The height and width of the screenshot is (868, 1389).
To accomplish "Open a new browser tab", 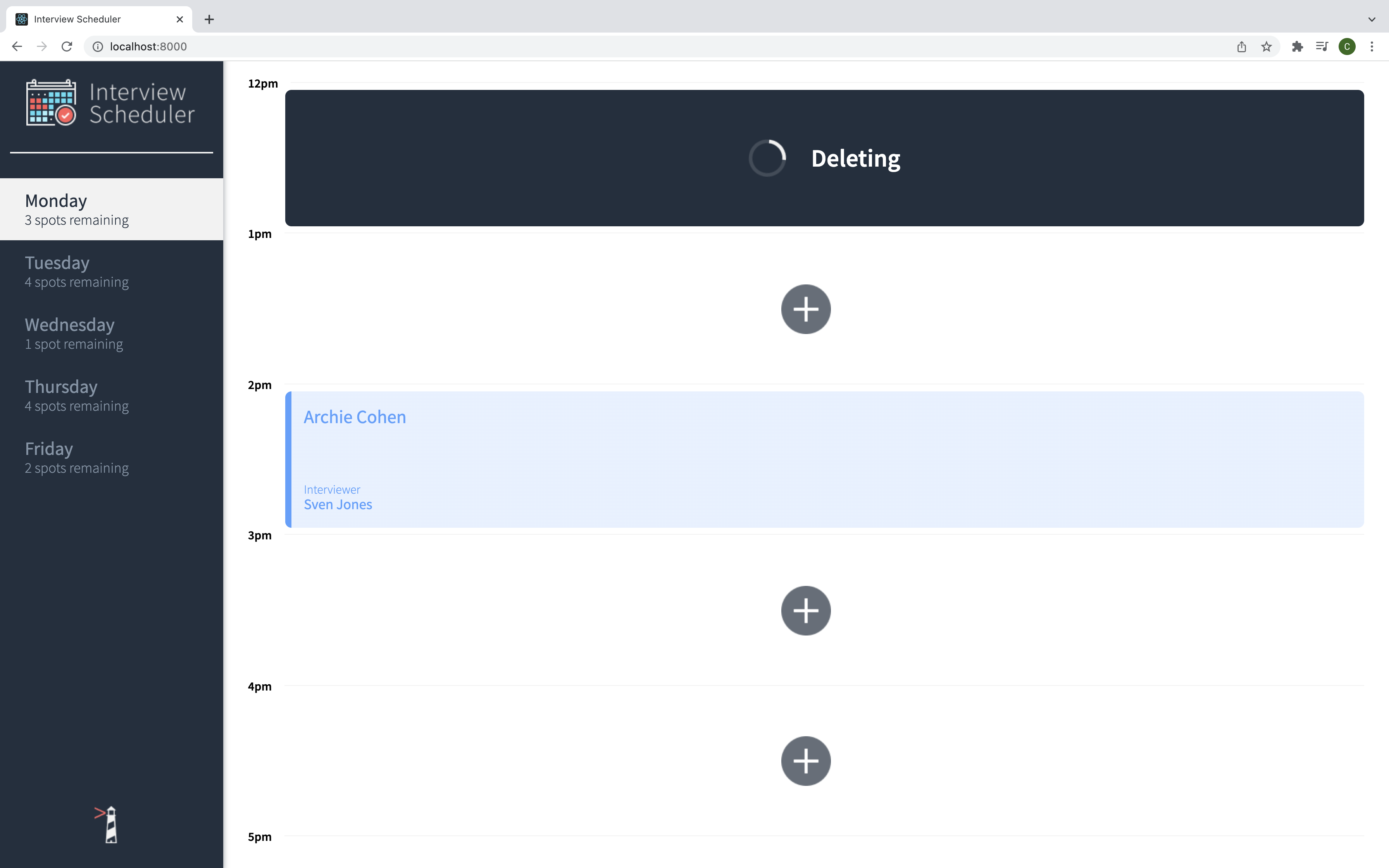I will pyautogui.click(x=210, y=19).
